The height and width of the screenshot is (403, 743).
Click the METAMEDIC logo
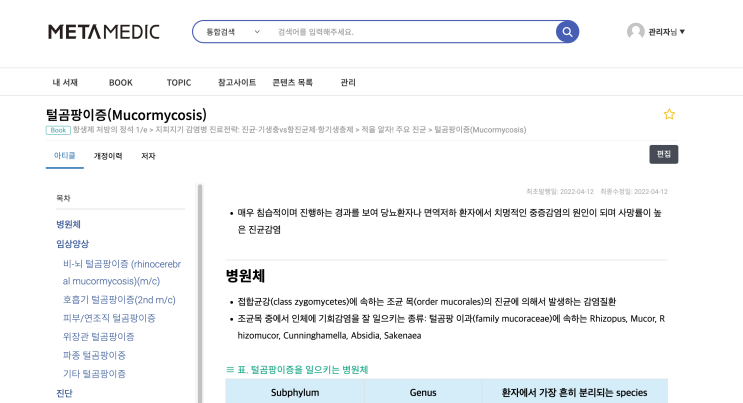(104, 32)
